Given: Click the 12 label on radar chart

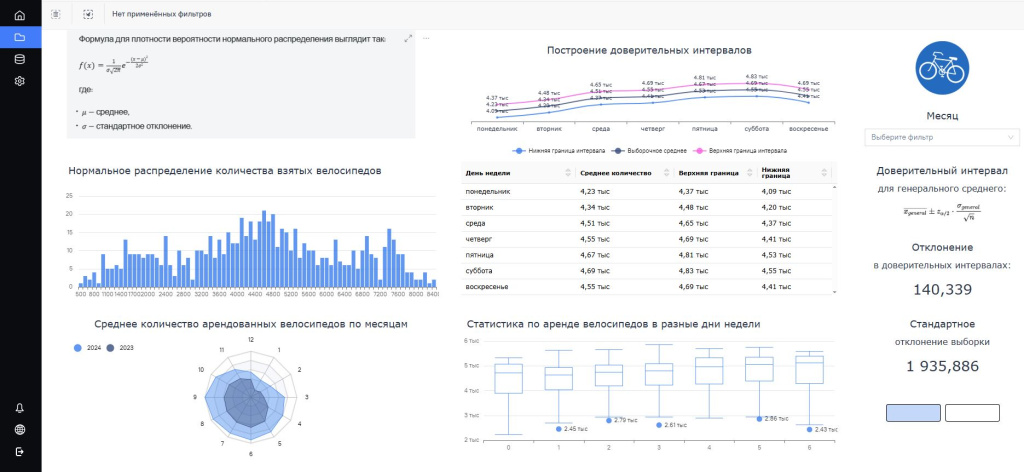Looking at the screenshot, I should pos(251,339).
